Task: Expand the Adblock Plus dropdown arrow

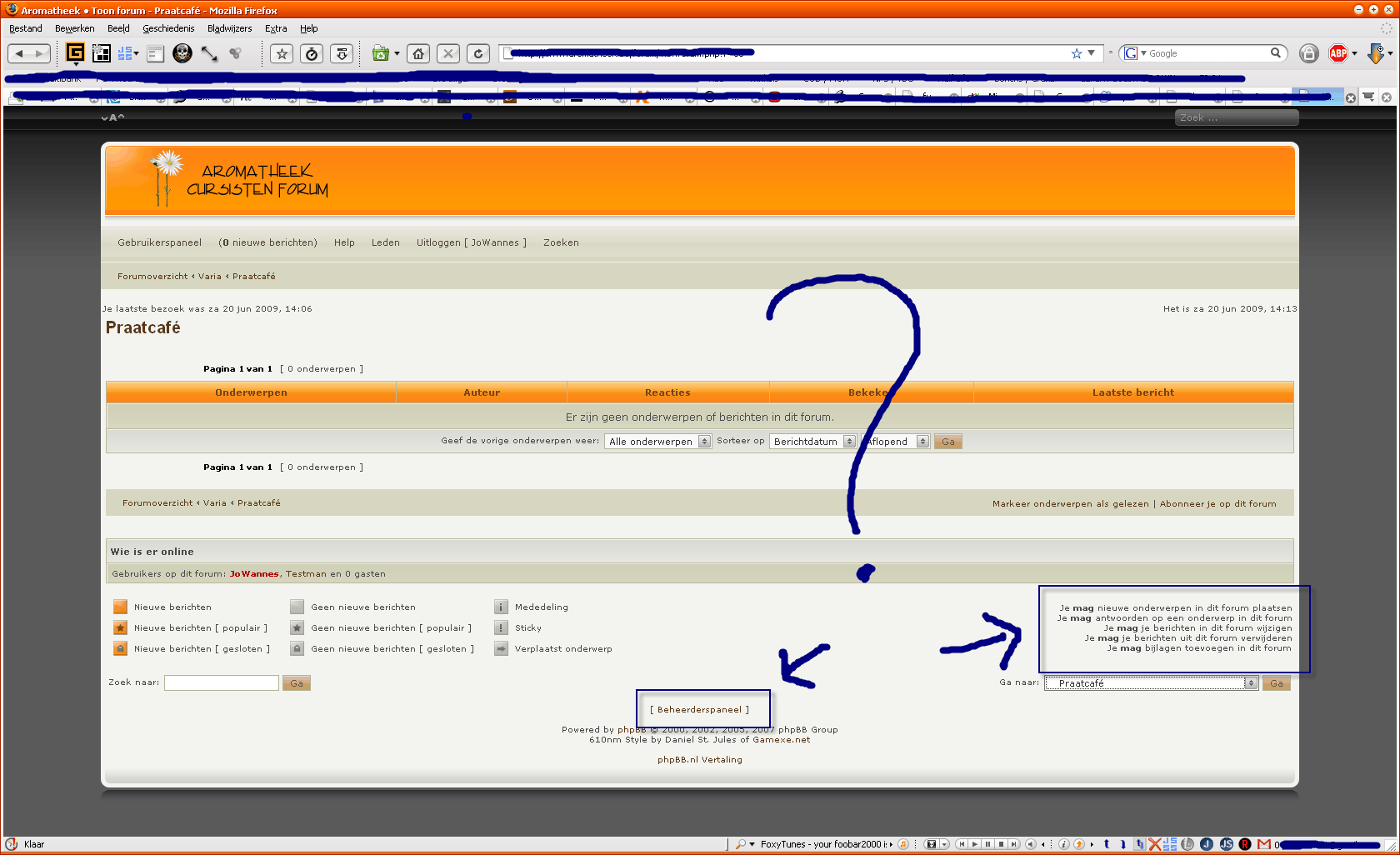Action: (1354, 53)
